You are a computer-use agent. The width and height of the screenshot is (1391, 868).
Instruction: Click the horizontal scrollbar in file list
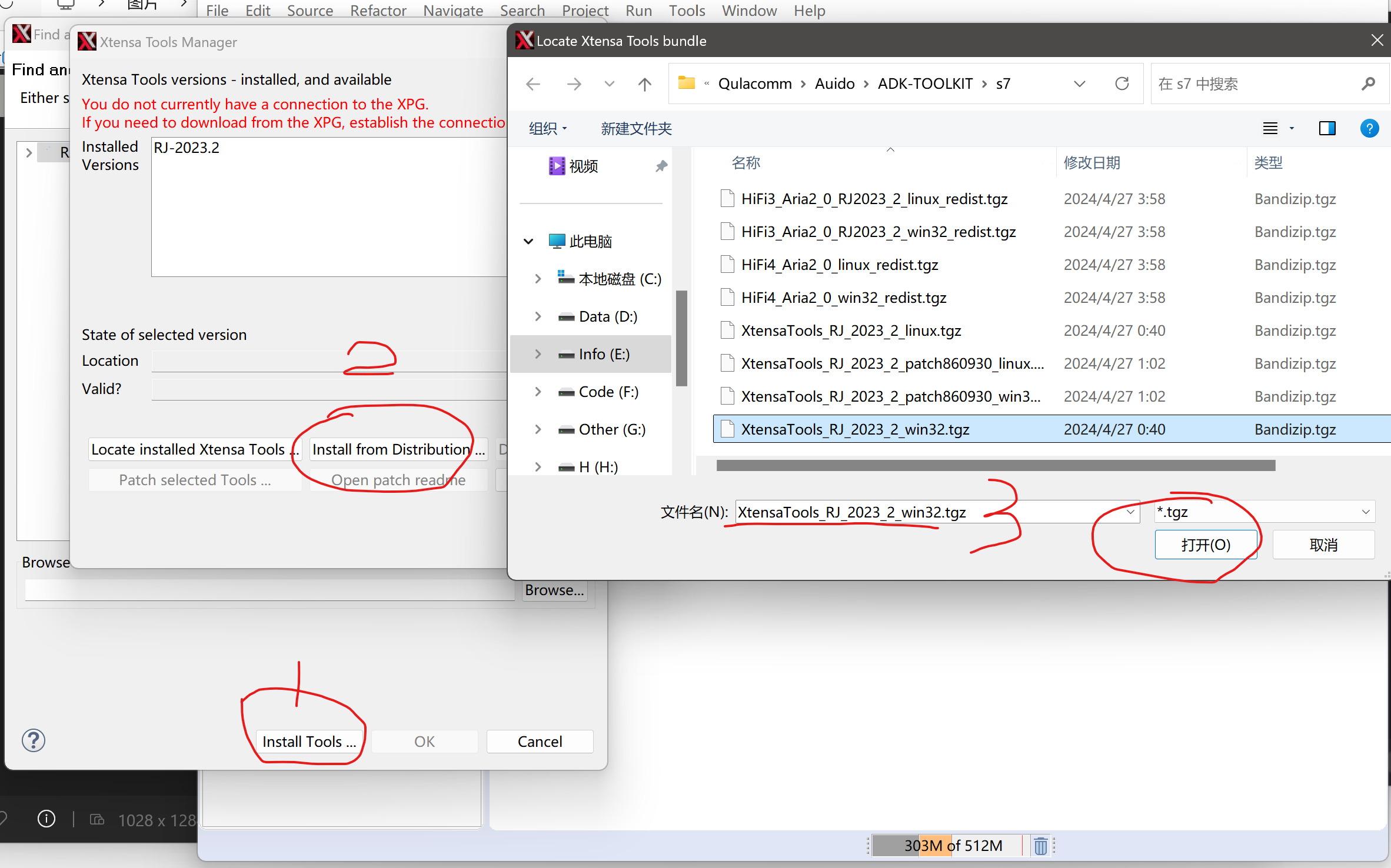(996, 466)
